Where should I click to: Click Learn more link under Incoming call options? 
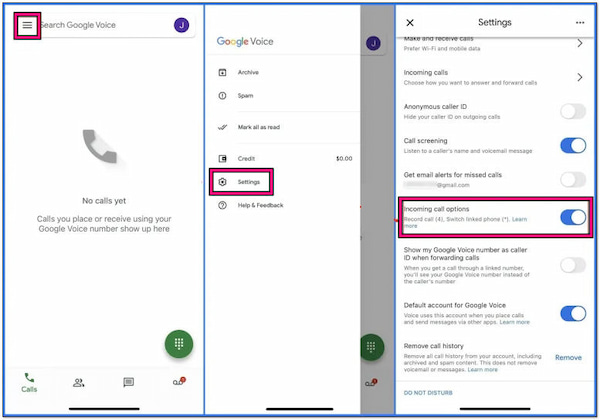click(519, 219)
